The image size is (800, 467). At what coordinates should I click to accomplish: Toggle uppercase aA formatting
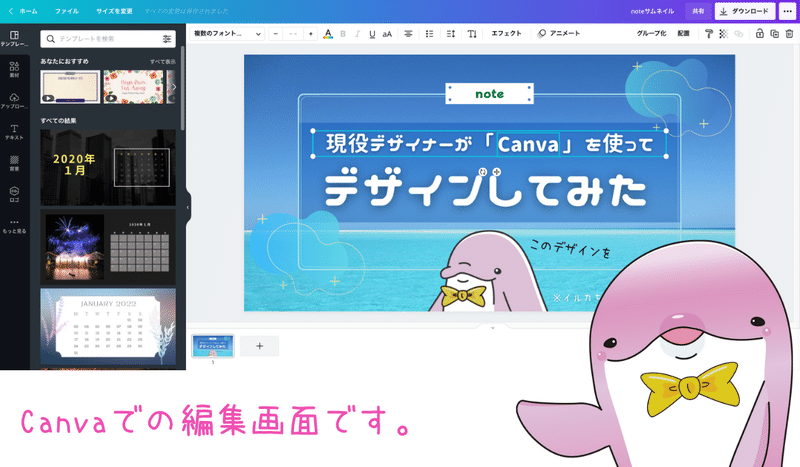[387, 34]
